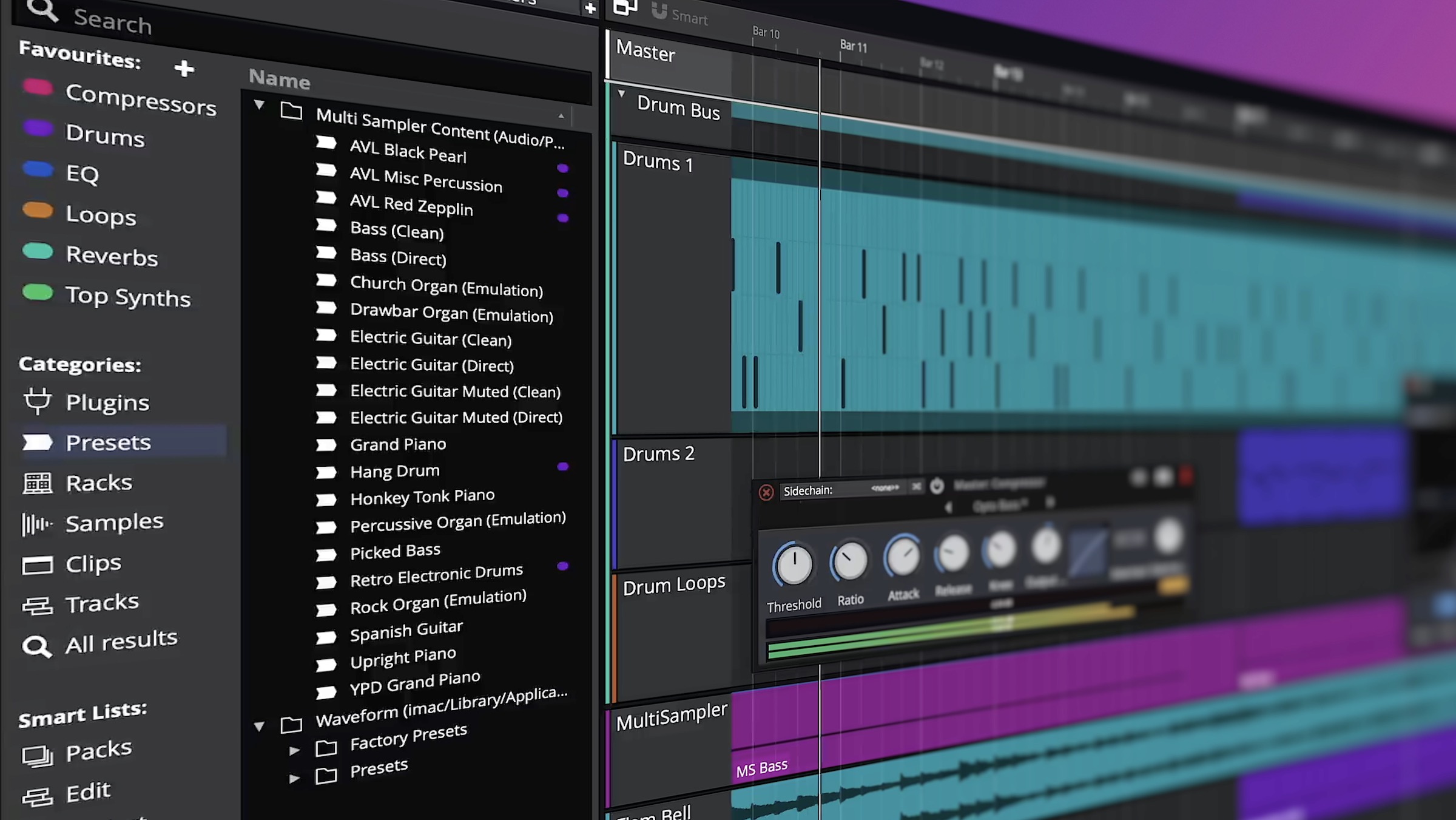Open the Plugins category
This screenshot has width=1456, height=820.
point(107,402)
